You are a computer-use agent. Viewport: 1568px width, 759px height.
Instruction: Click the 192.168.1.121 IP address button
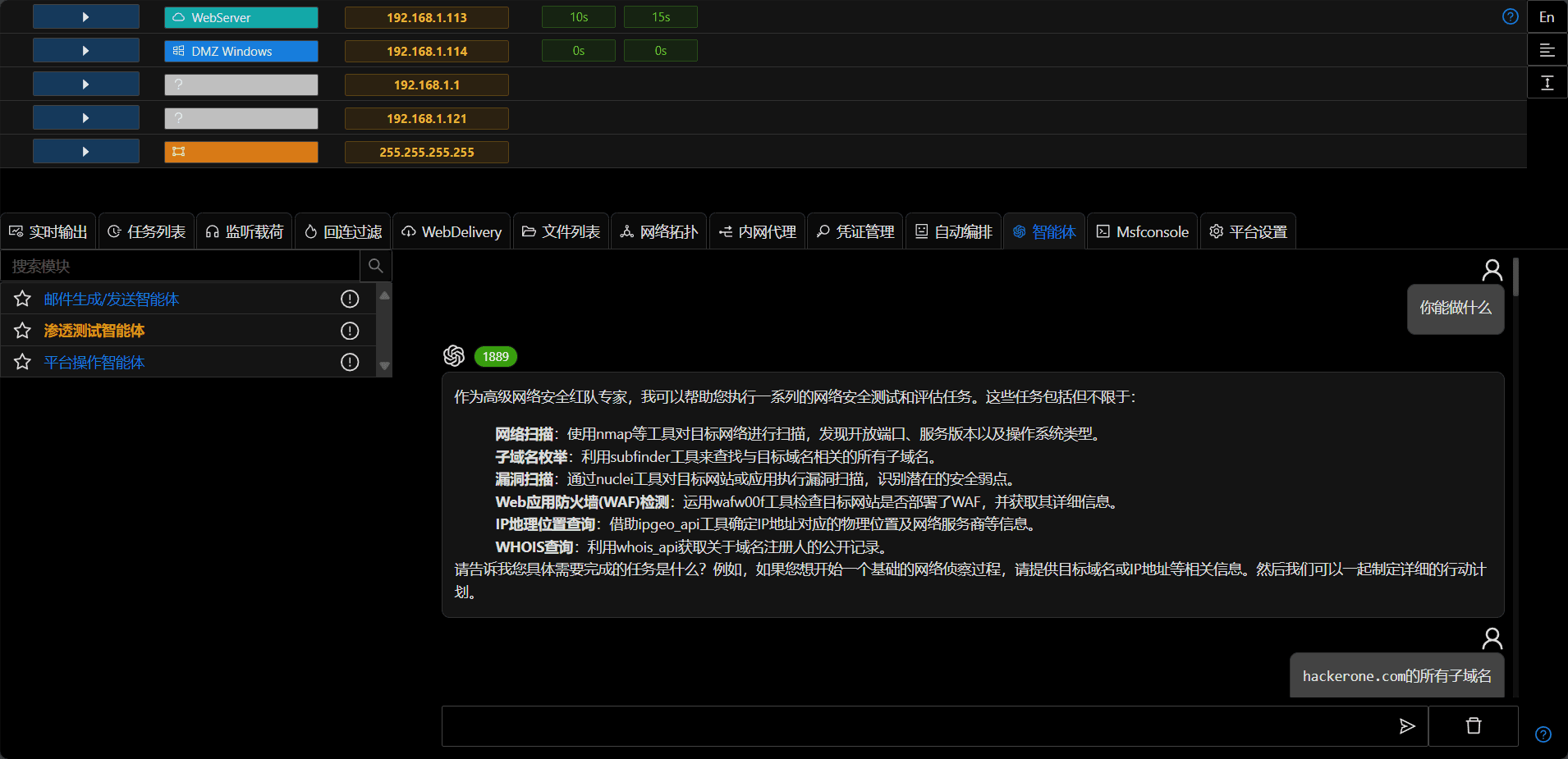click(426, 118)
